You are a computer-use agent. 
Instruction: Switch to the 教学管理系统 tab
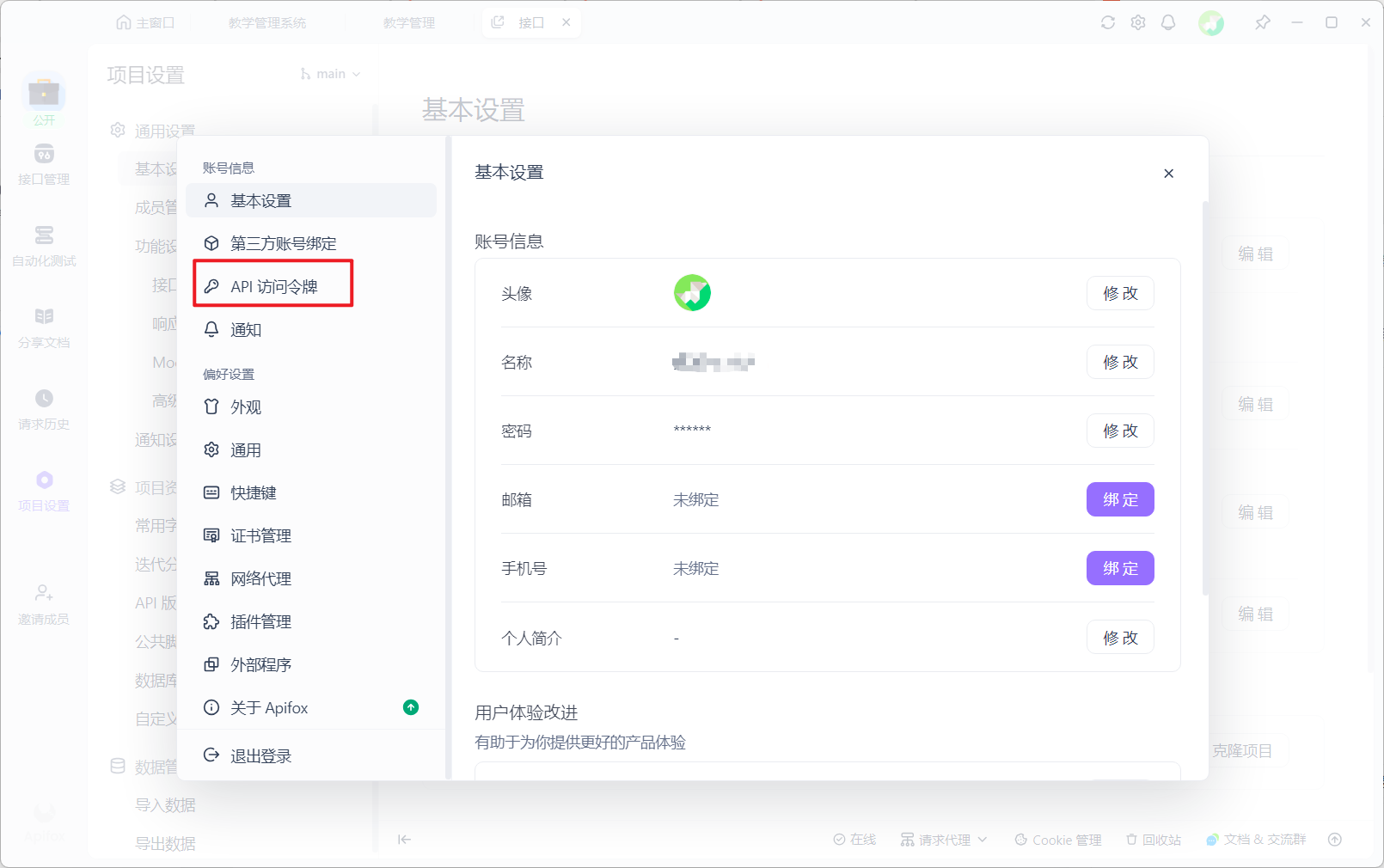pyautogui.click(x=268, y=22)
